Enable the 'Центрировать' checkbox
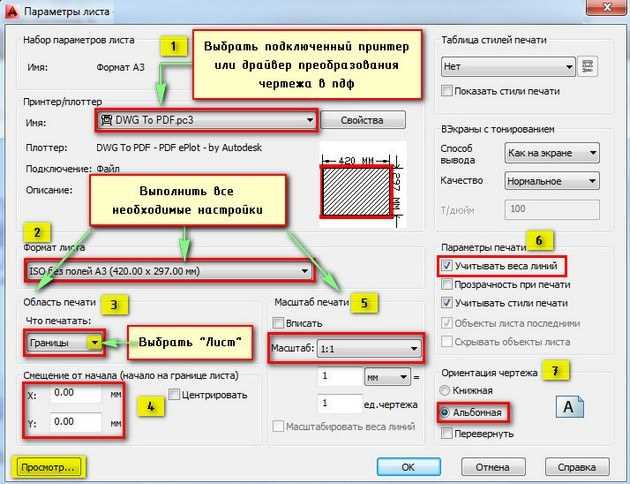 click(x=174, y=394)
